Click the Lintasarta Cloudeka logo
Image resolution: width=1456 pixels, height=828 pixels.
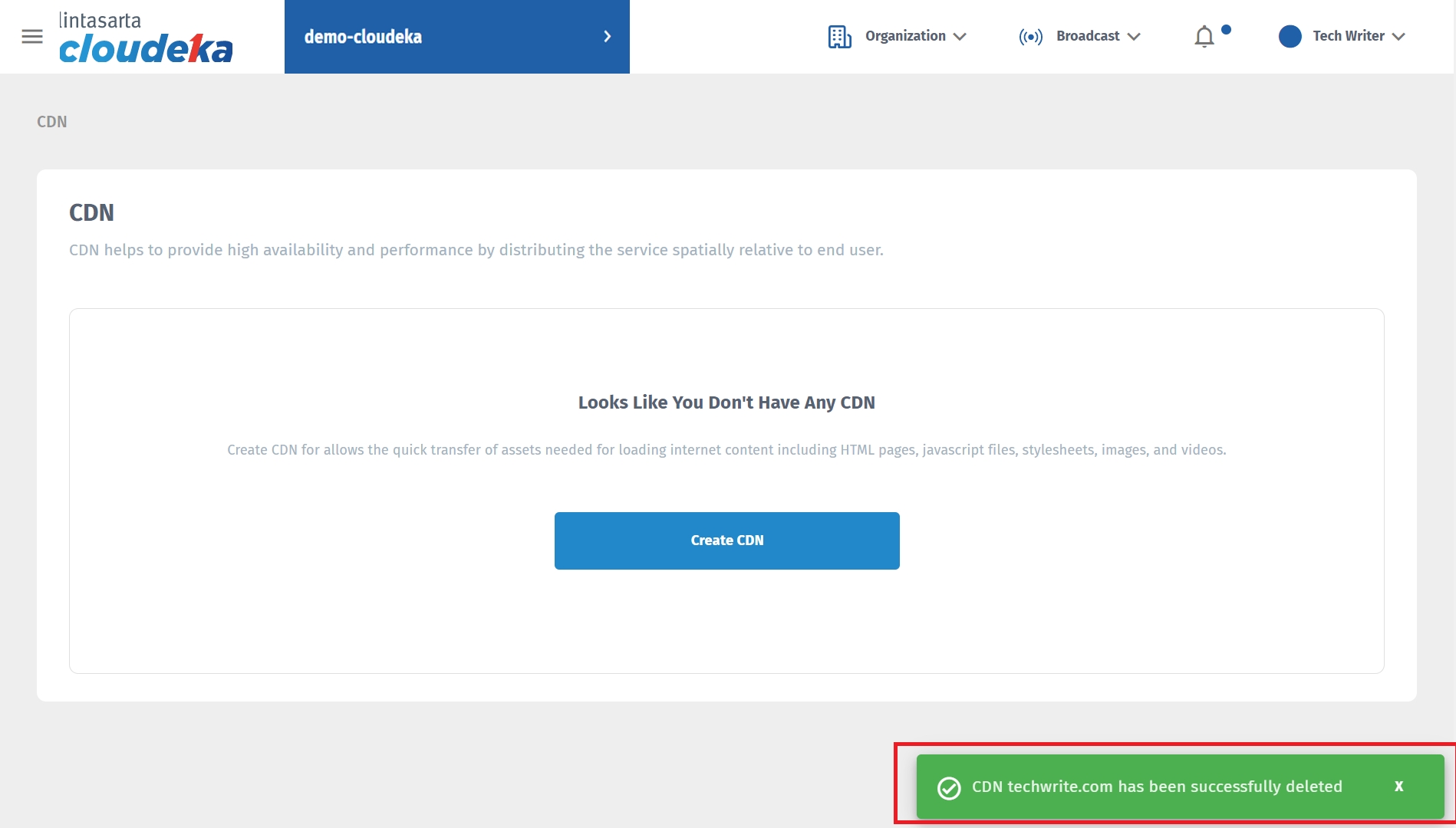pyautogui.click(x=146, y=38)
